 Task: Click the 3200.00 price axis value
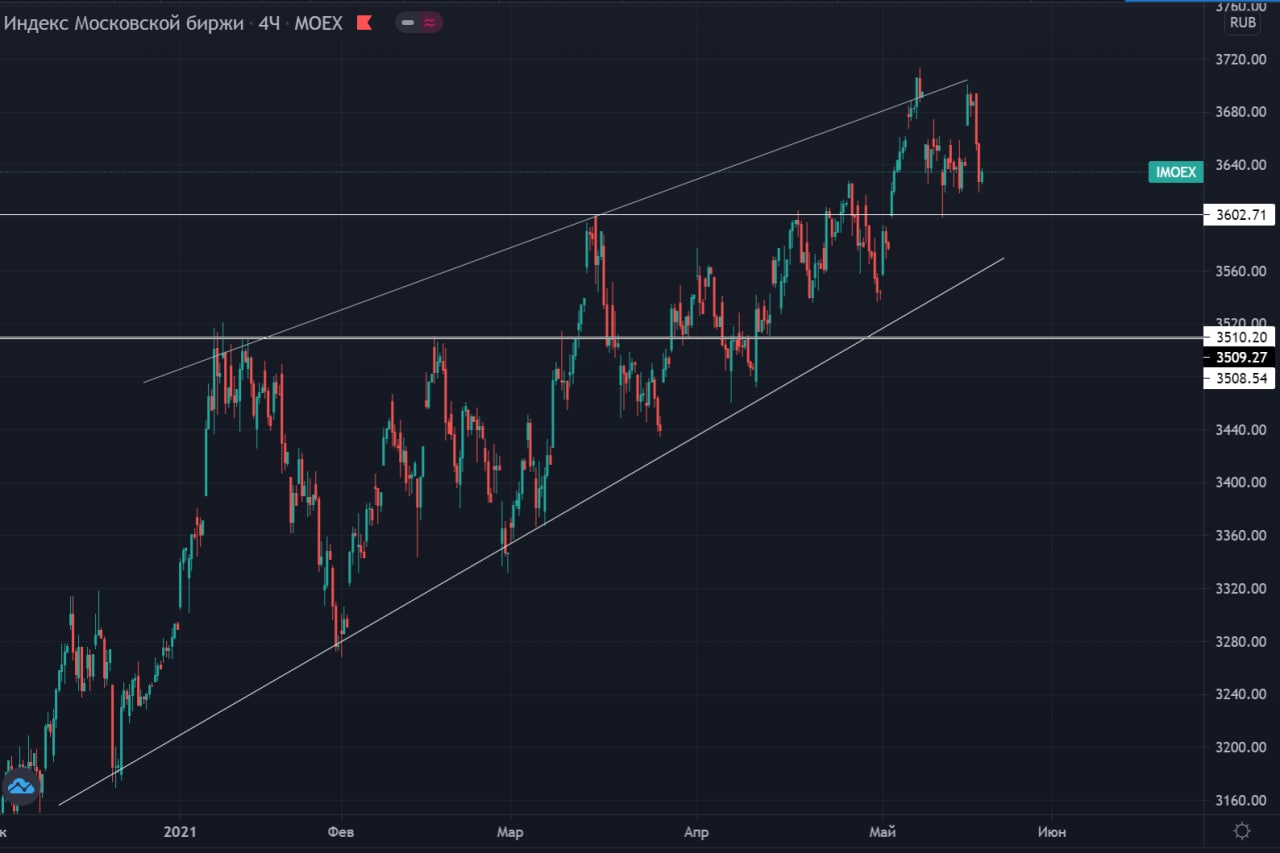tap(1241, 747)
